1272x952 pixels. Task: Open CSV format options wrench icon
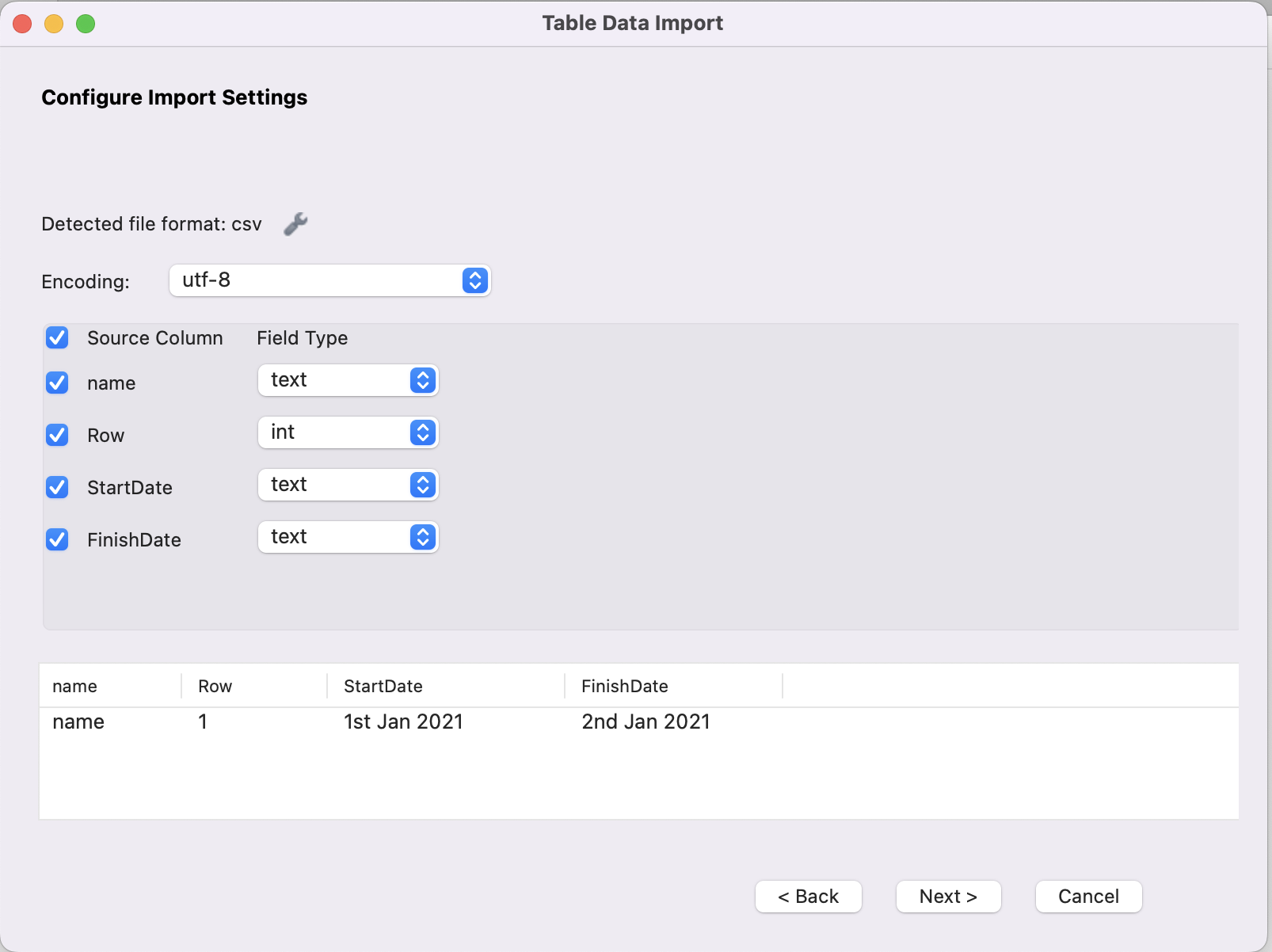pyautogui.click(x=296, y=224)
